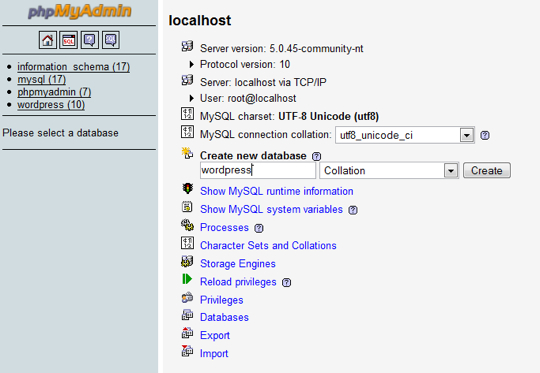Click 'User: root@localhost' text
540x373 pixels.
click(x=248, y=99)
